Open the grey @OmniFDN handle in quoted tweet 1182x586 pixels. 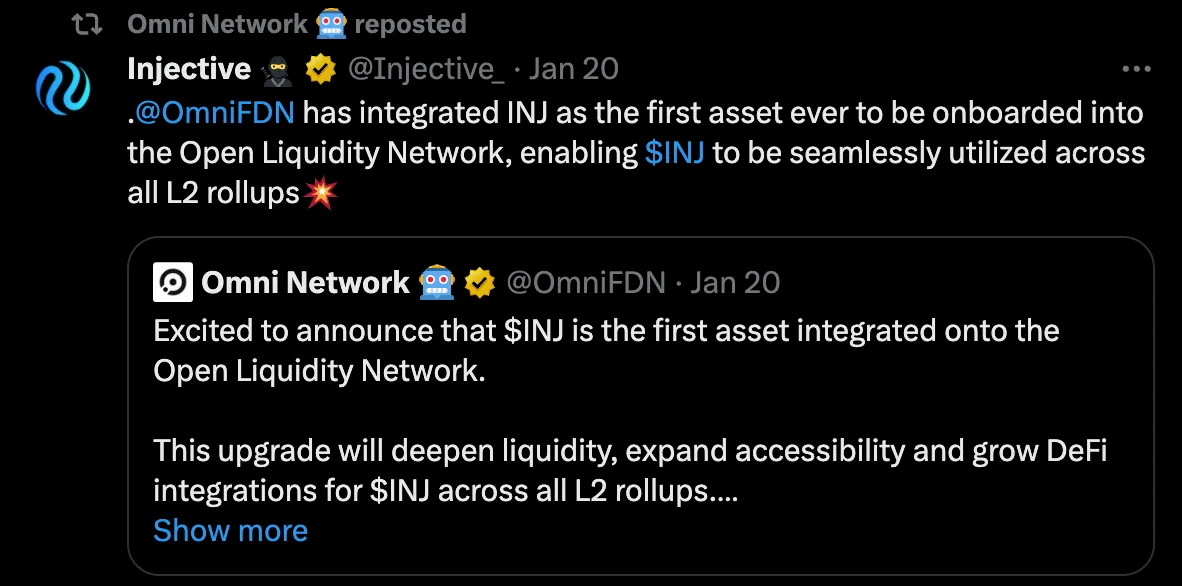[x=585, y=283]
